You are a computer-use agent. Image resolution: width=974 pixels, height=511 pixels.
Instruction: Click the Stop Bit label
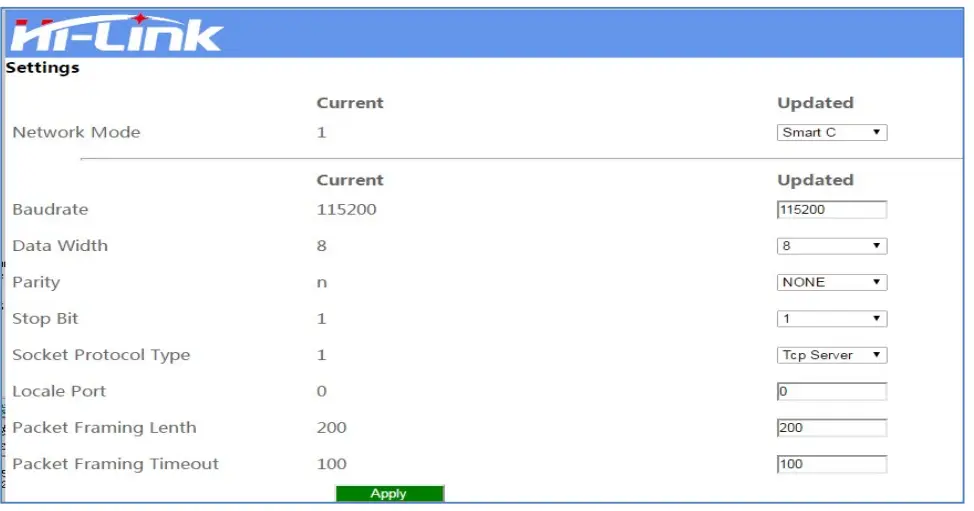pos(45,319)
